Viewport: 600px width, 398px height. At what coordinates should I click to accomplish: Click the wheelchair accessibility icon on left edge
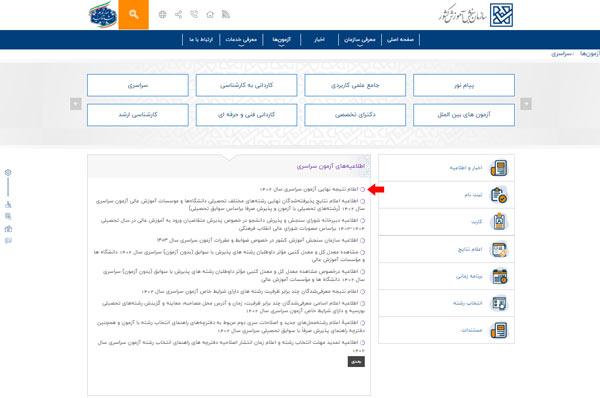pos(8,204)
